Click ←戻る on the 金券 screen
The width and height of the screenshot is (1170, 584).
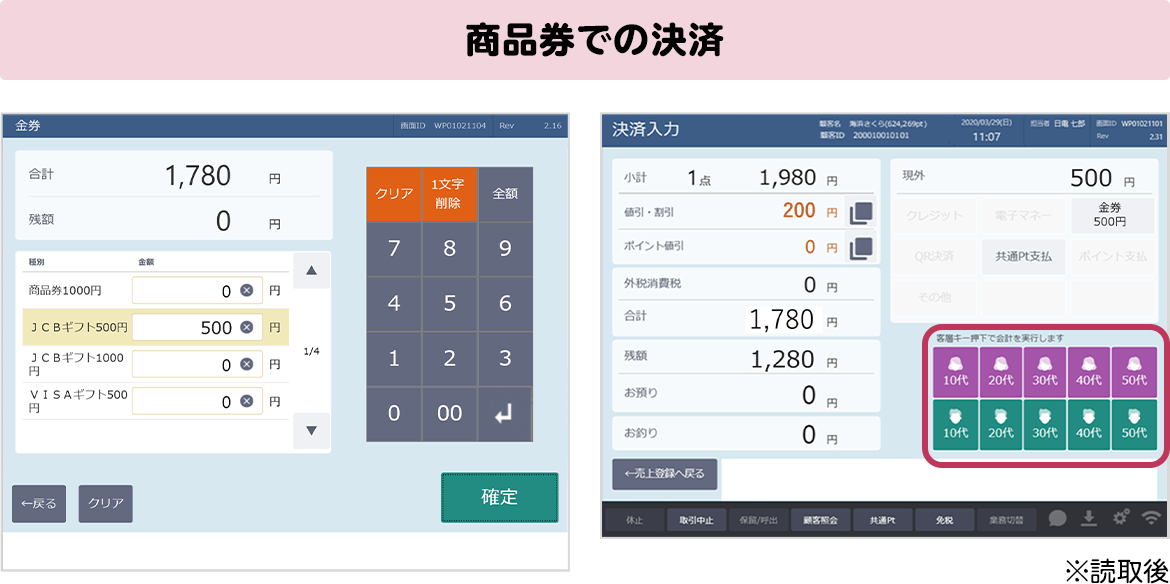click(x=39, y=503)
